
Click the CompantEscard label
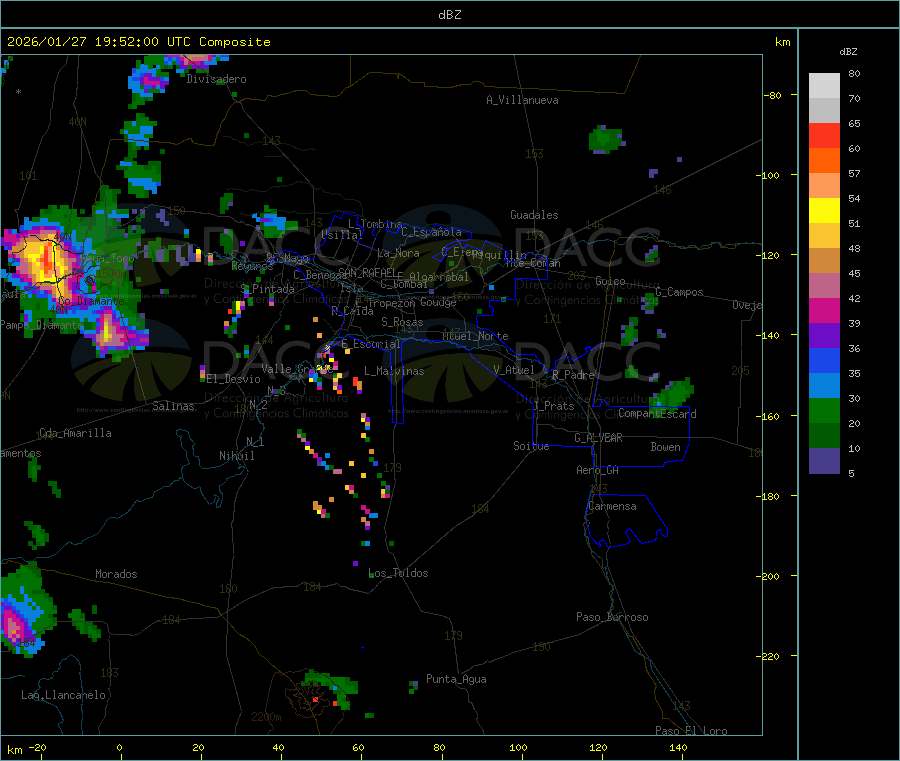click(x=657, y=414)
